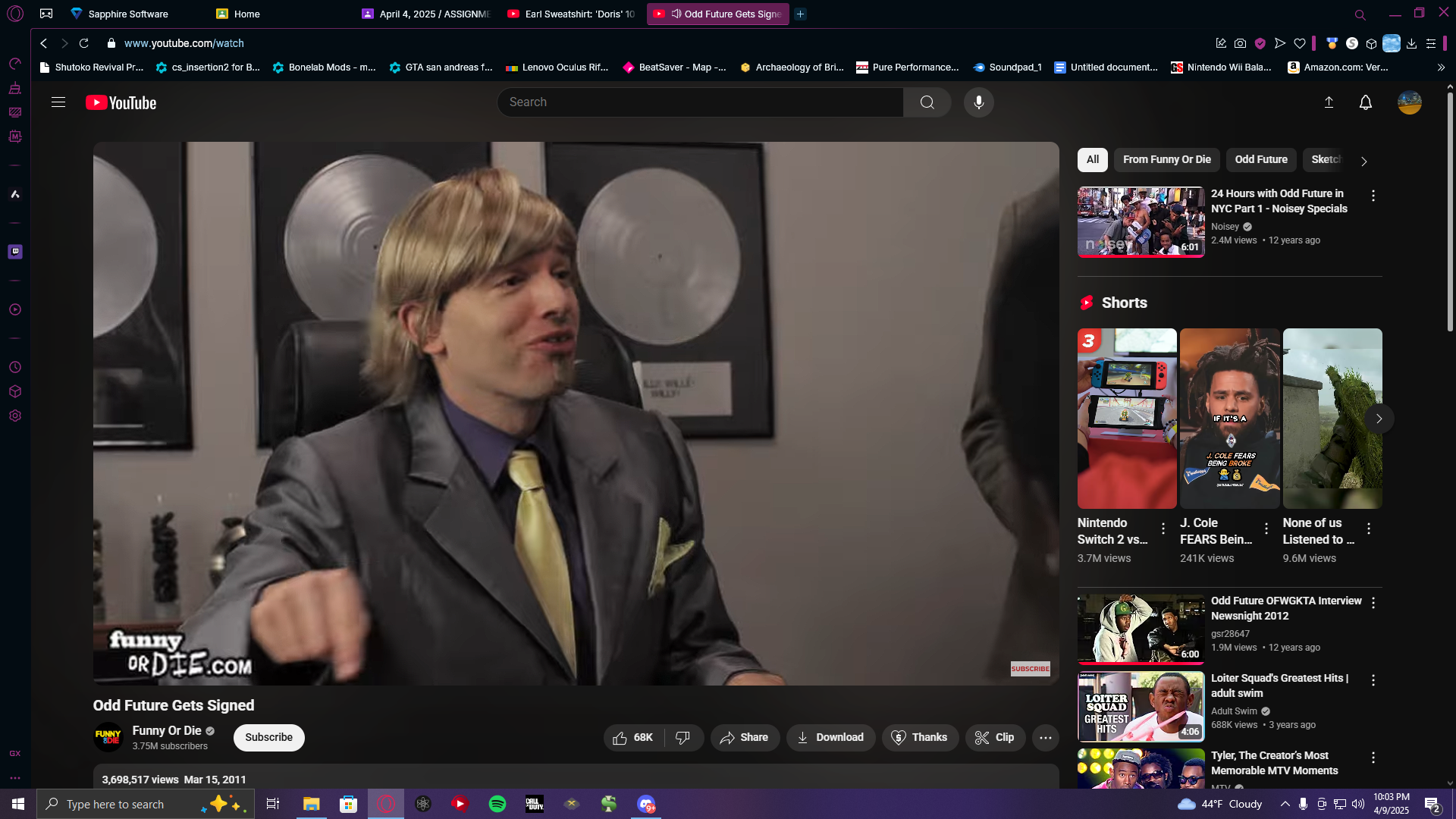Dislike the video with thumbs down
The image size is (1456, 819).
(682, 738)
